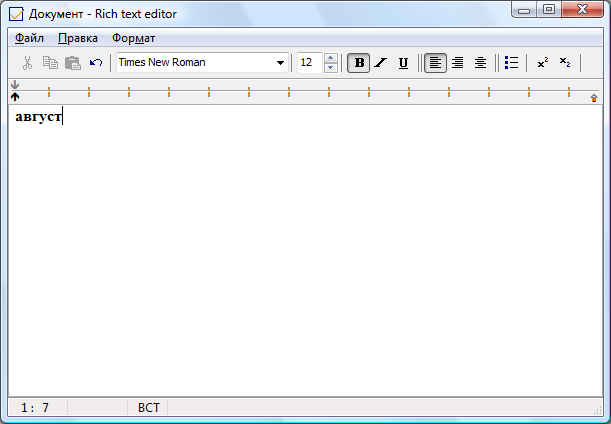Click the left indent marker on ruler

click(15, 97)
